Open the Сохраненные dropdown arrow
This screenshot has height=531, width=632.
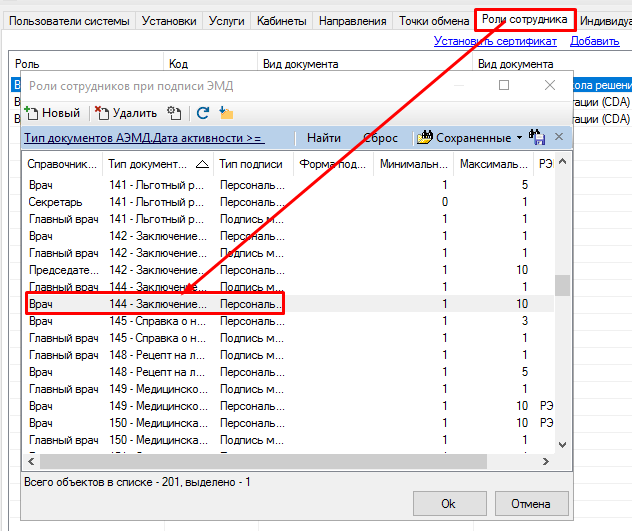pyautogui.click(x=520, y=138)
